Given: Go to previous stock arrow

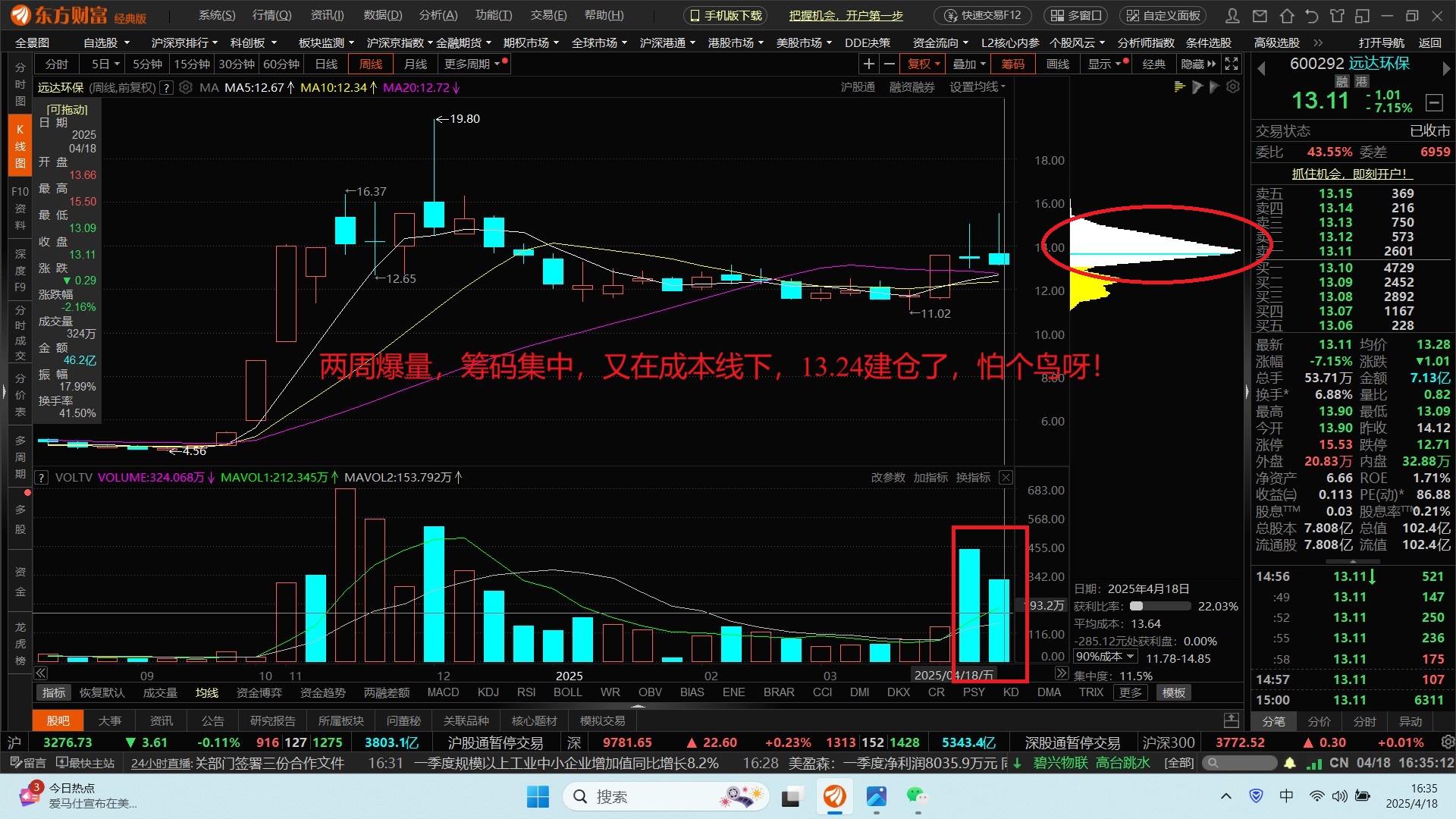Looking at the screenshot, I should tap(1262, 69).
